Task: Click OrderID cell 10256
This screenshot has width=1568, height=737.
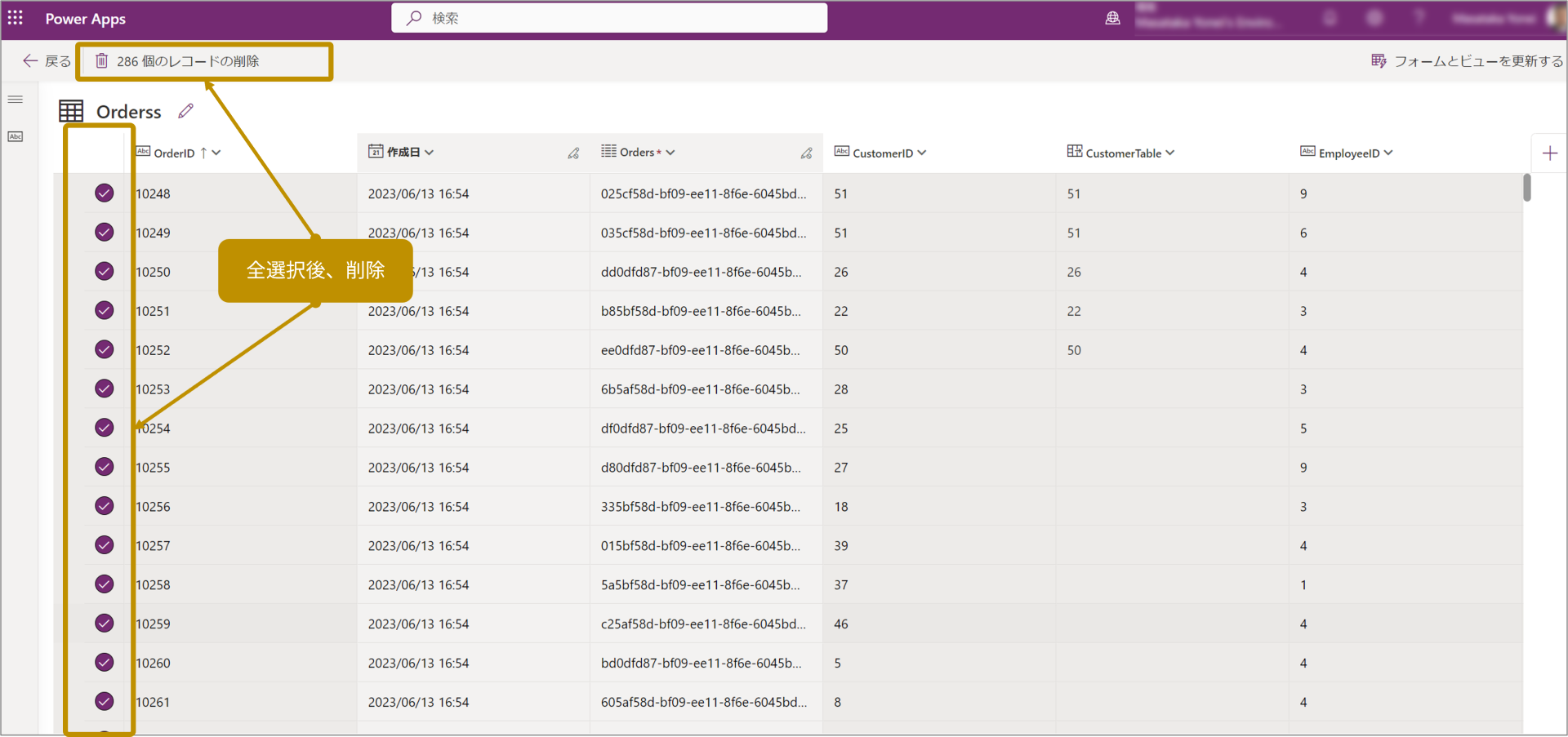Action: tap(153, 507)
